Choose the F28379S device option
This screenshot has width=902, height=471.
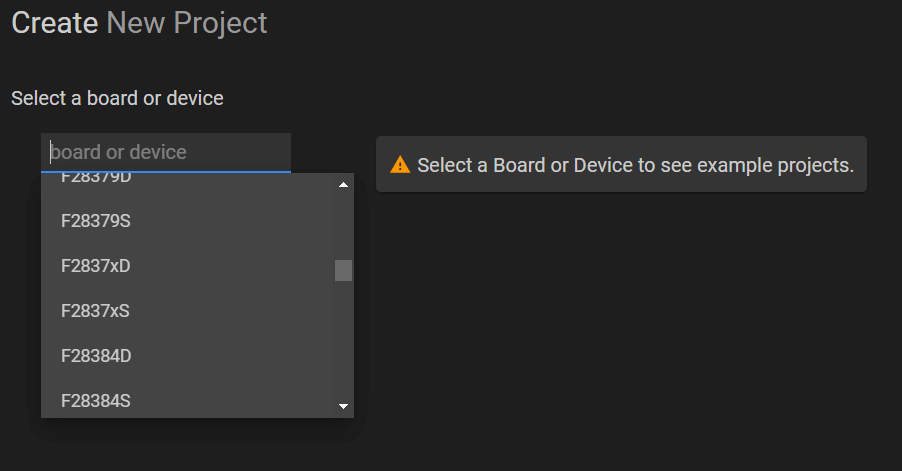tap(96, 221)
